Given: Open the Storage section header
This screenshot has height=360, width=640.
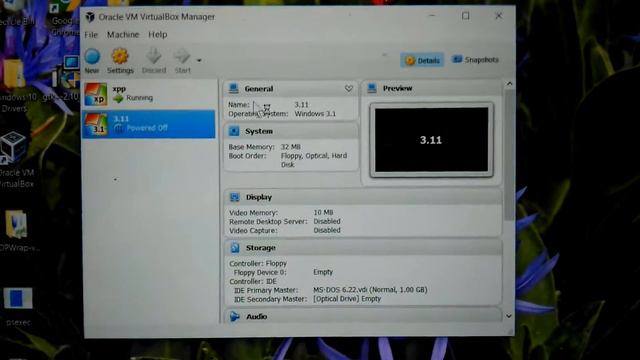Looking at the screenshot, I should click(363, 248).
